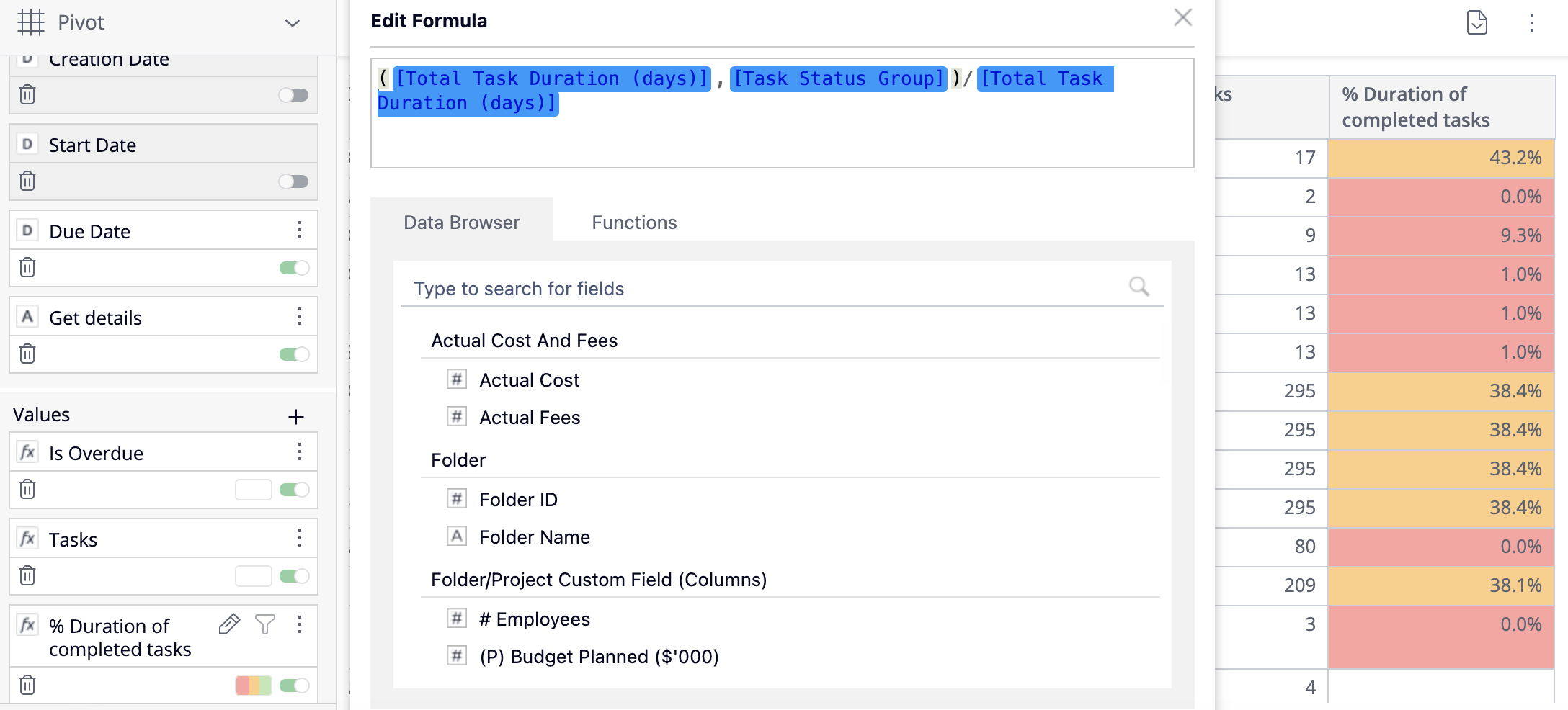Viewport: 1568px width, 710px height.
Task: Click the Start Date field label
Action: coord(92,145)
